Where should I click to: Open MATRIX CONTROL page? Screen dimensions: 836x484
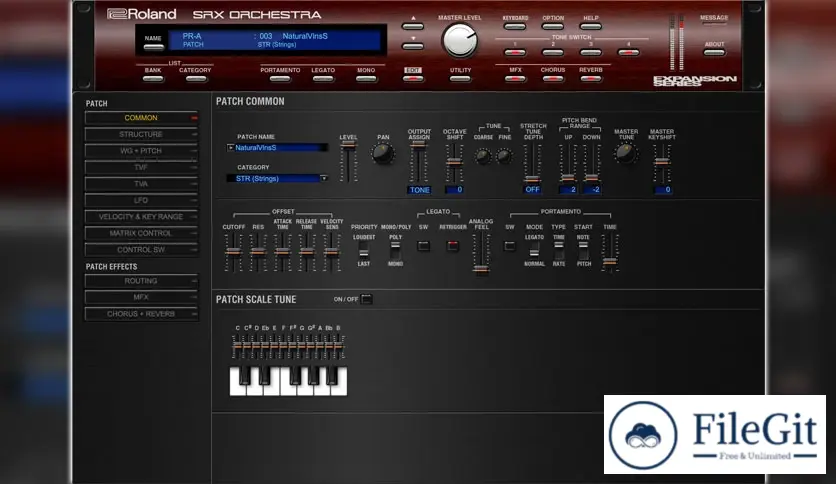click(141, 233)
